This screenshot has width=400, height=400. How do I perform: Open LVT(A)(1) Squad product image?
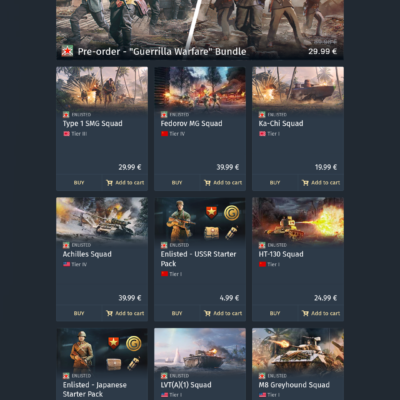(200, 350)
